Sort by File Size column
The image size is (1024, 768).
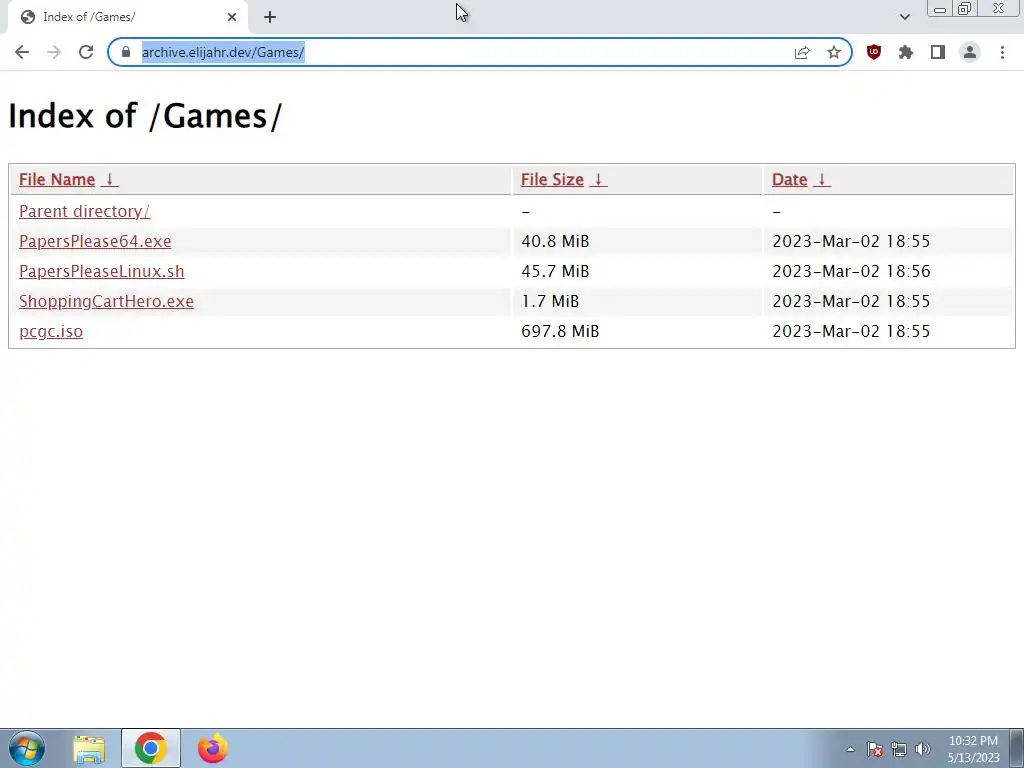coord(552,180)
